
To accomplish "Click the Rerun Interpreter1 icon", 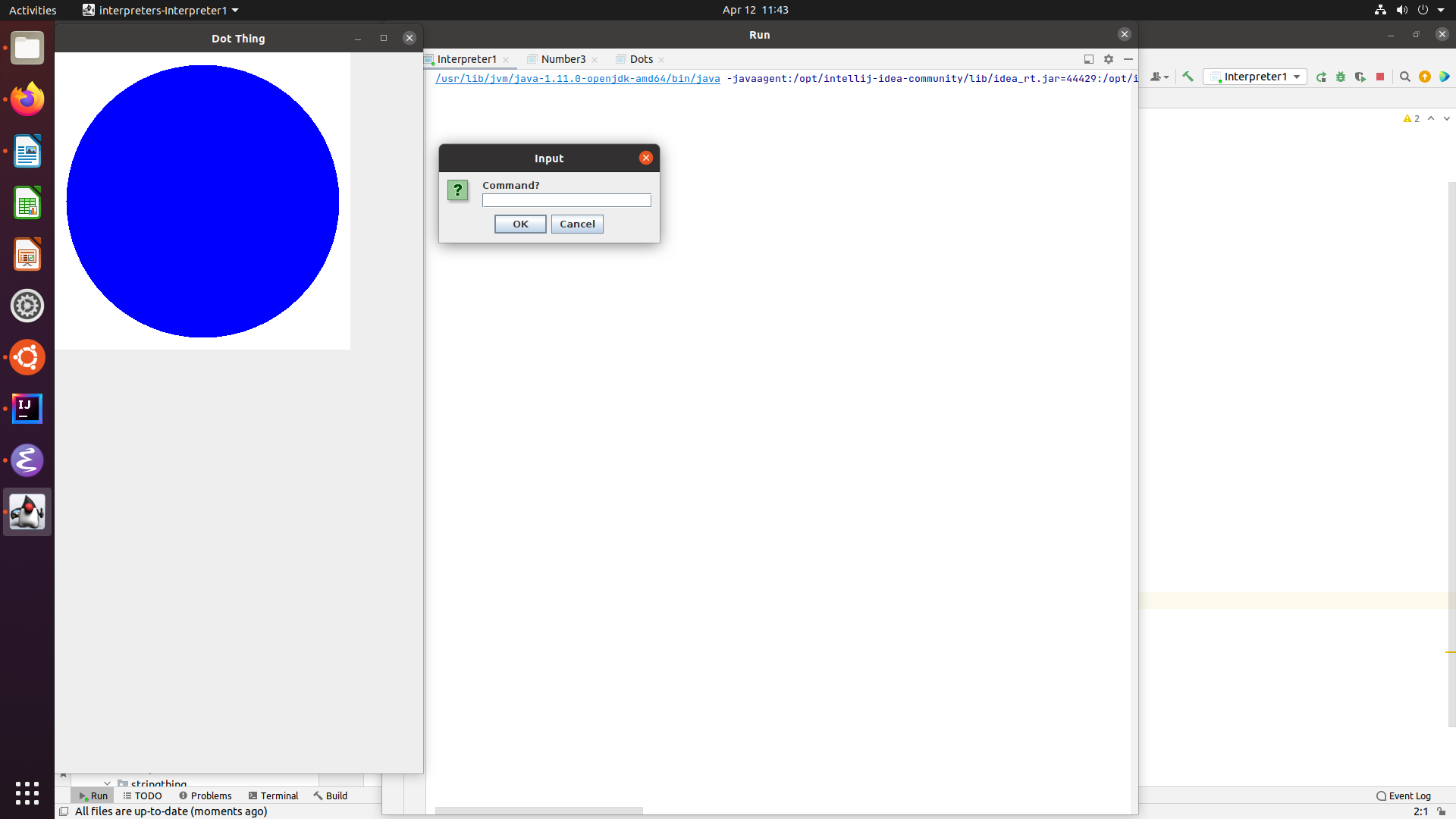I will click(1321, 77).
